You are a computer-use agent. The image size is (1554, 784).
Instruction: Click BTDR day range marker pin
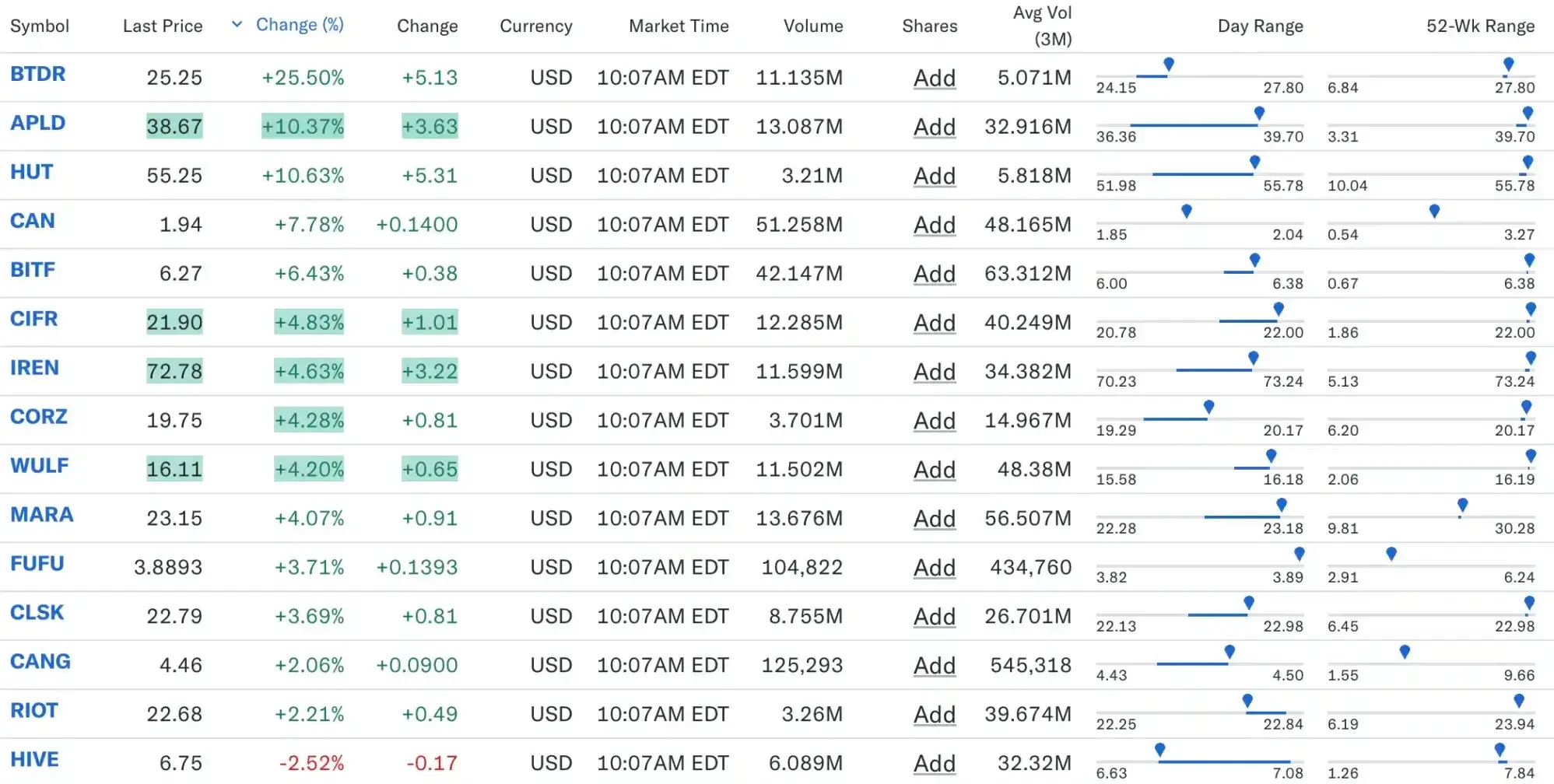pos(1168,65)
